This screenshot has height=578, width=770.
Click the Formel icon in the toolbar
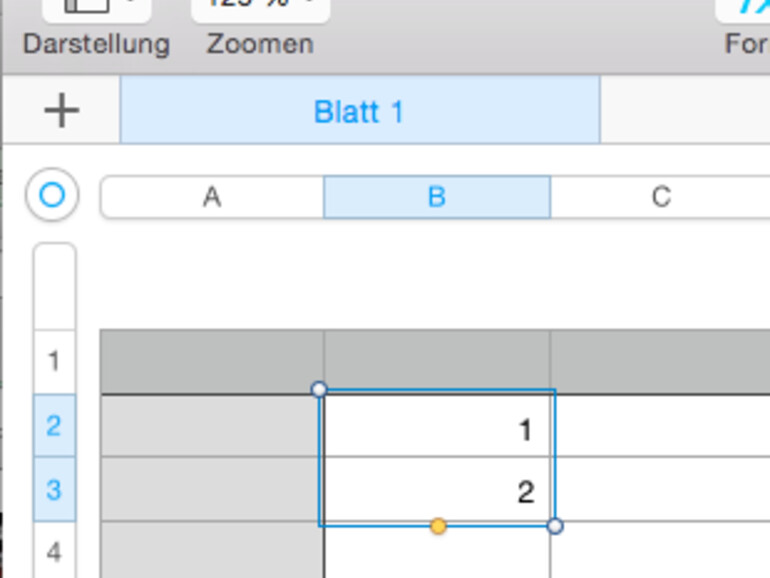[x=745, y=8]
